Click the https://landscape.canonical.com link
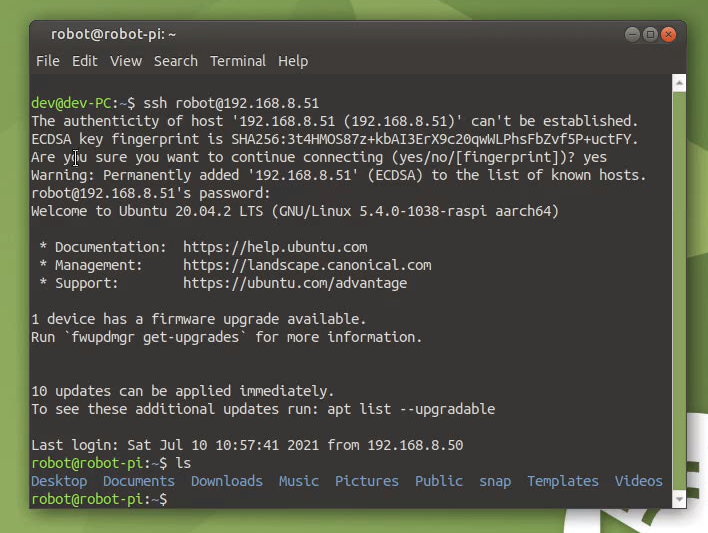This screenshot has height=533, width=708. coord(307,265)
